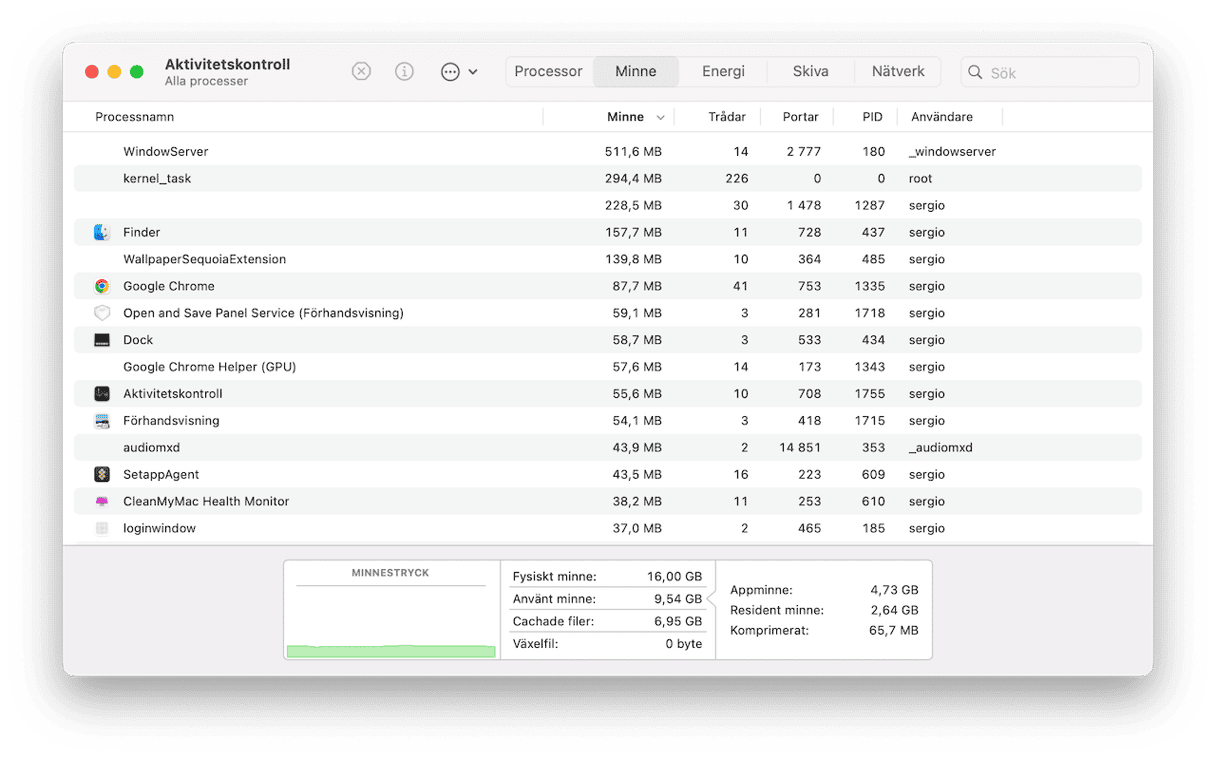This screenshot has width=1216, height=759.
Task: Click the magnifier icon in search field
Action: point(975,73)
